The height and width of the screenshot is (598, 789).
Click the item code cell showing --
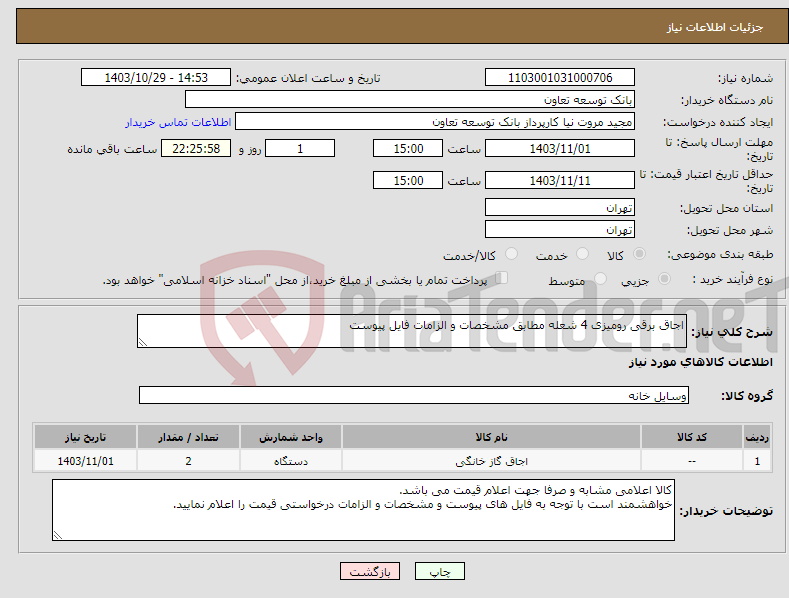click(x=692, y=461)
